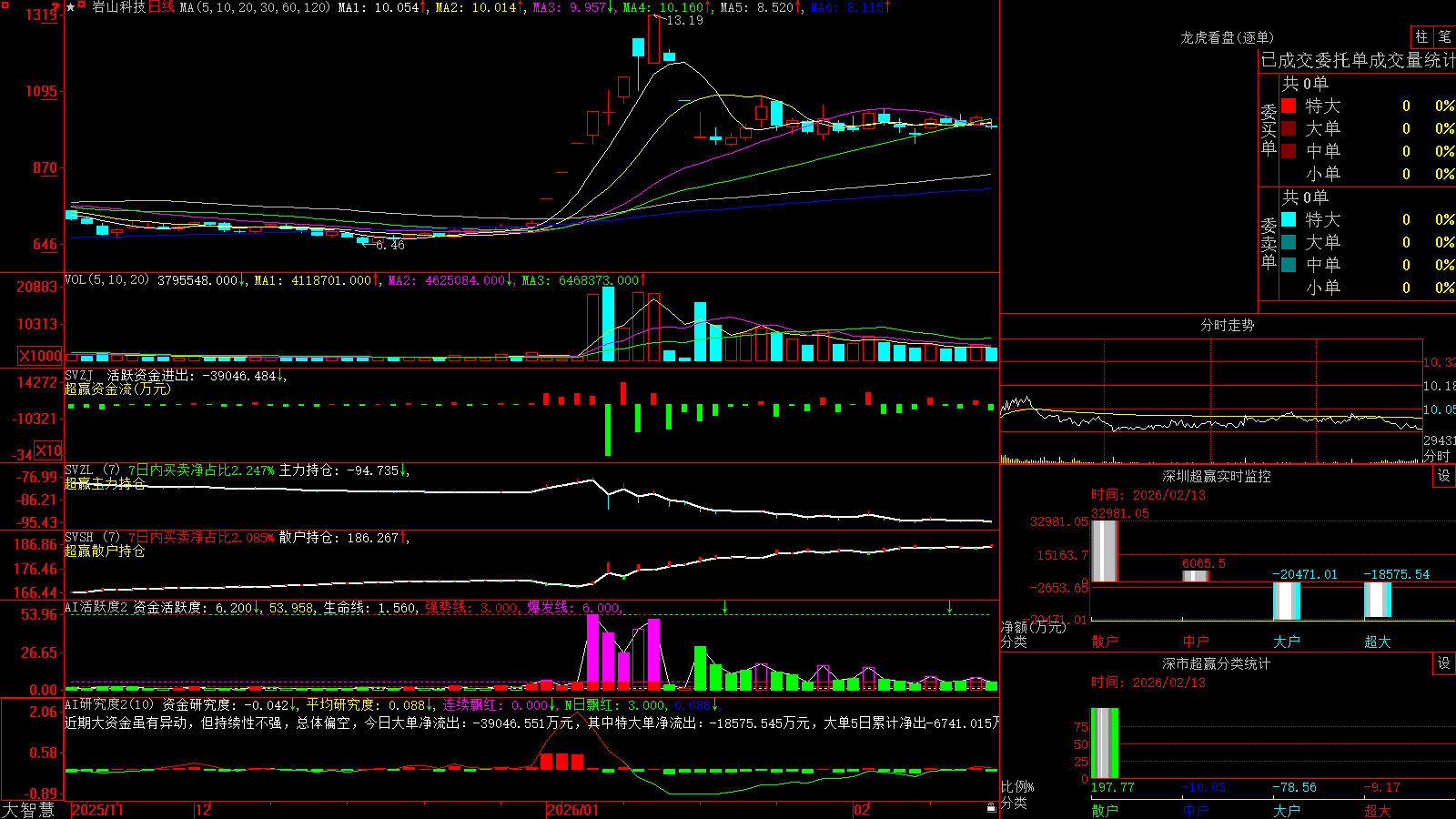Open MA(5,10,20,30,60,120) indicator parameters
Screen dimensions: 1456x819
click(255, 7)
